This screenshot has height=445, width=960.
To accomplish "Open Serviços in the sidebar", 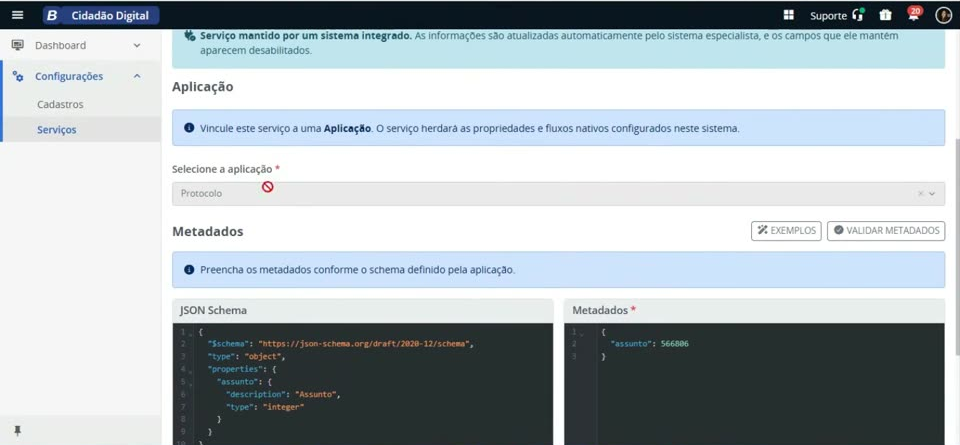I will (56, 130).
